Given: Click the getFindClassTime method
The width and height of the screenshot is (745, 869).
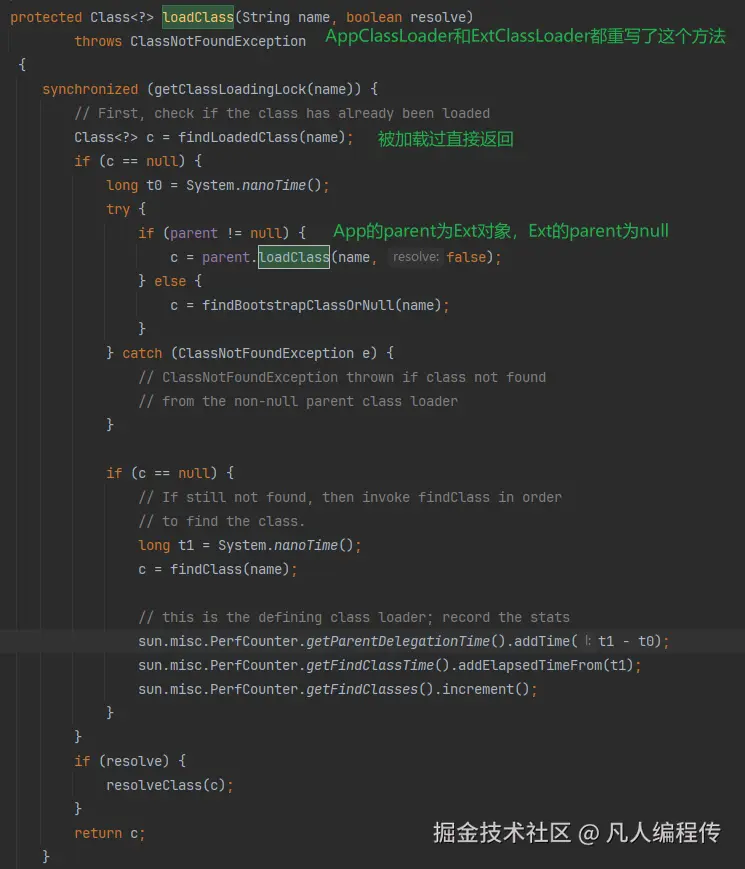Looking at the screenshot, I should (x=370, y=665).
